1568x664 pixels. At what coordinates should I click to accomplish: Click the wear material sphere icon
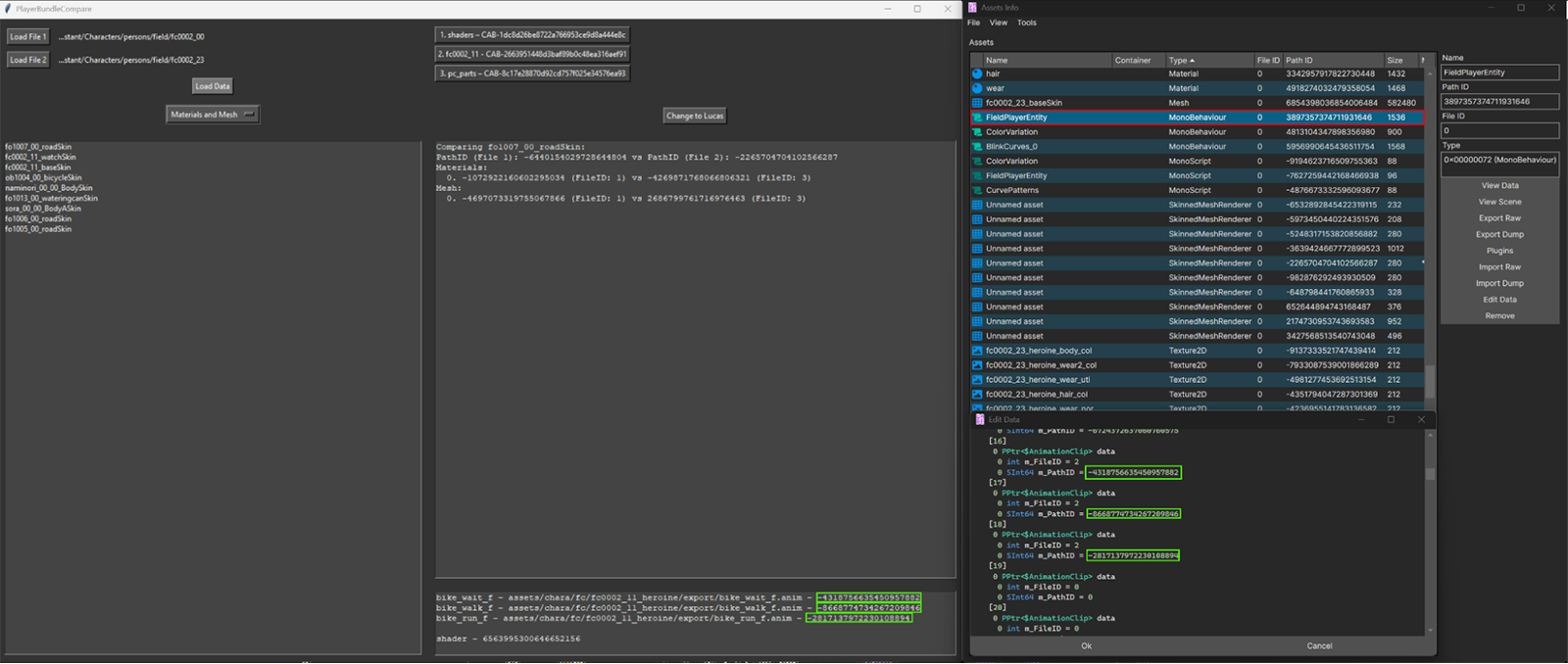[977, 88]
